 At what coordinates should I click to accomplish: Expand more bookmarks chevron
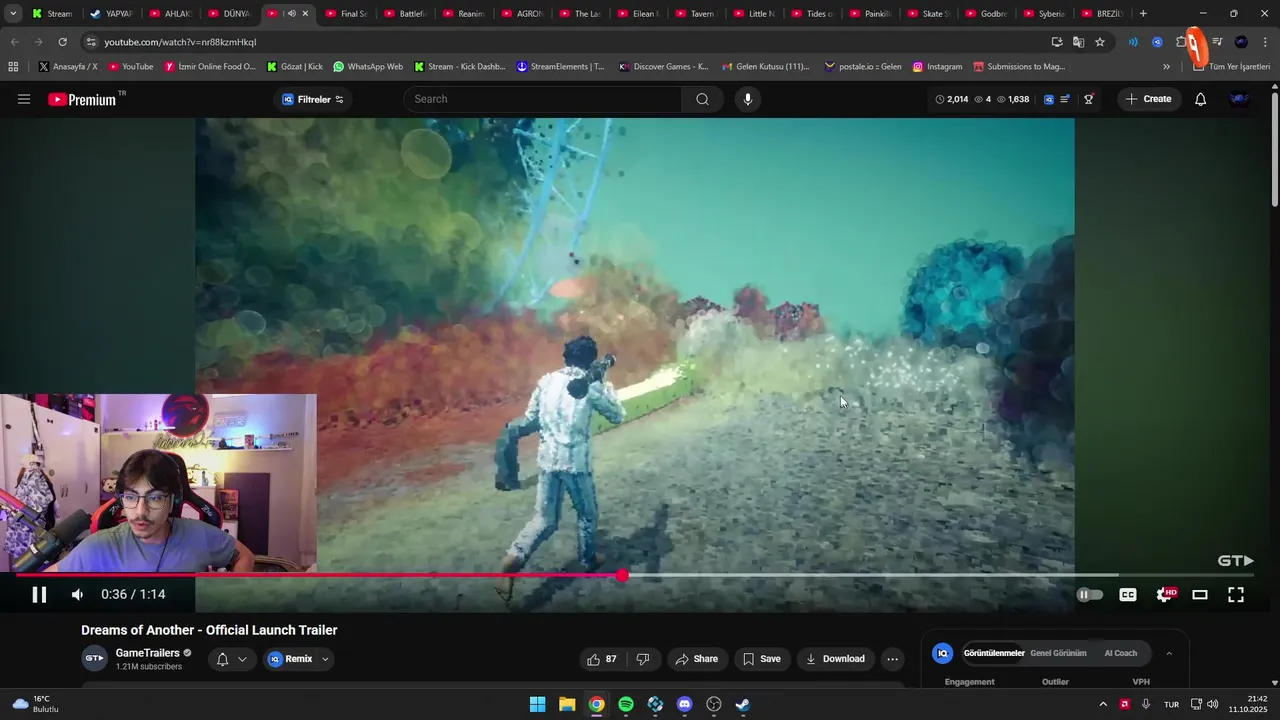(1166, 67)
